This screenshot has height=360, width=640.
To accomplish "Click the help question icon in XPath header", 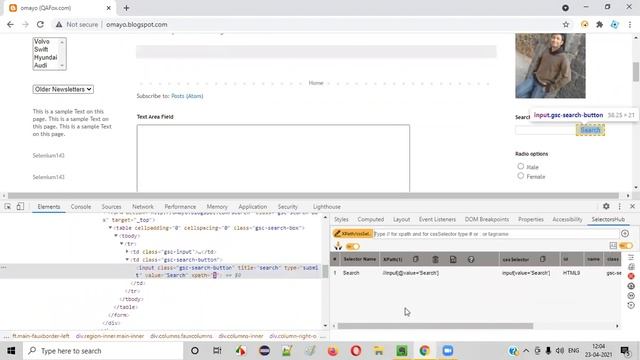I will click(x=471, y=259).
